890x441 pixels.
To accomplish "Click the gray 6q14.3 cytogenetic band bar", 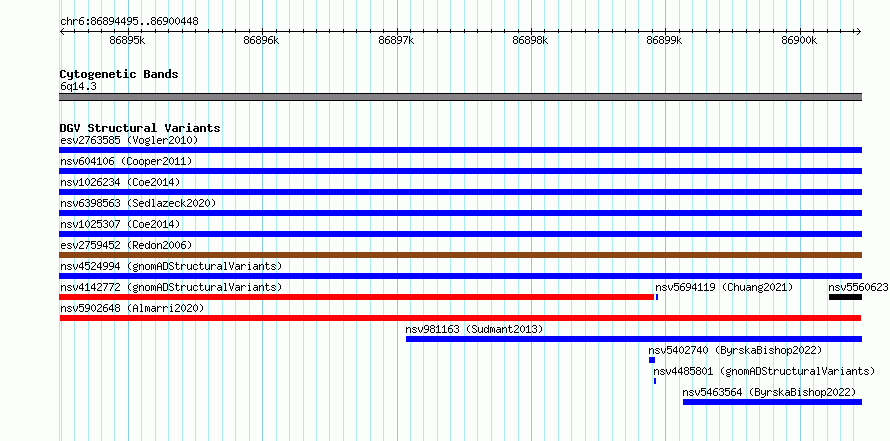I will [x=460, y=97].
